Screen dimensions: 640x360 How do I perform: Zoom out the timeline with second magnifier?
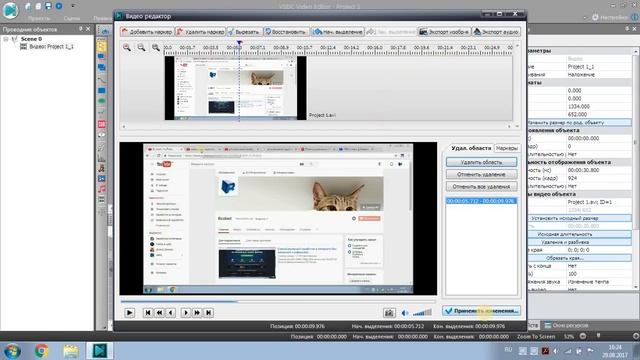point(141,47)
